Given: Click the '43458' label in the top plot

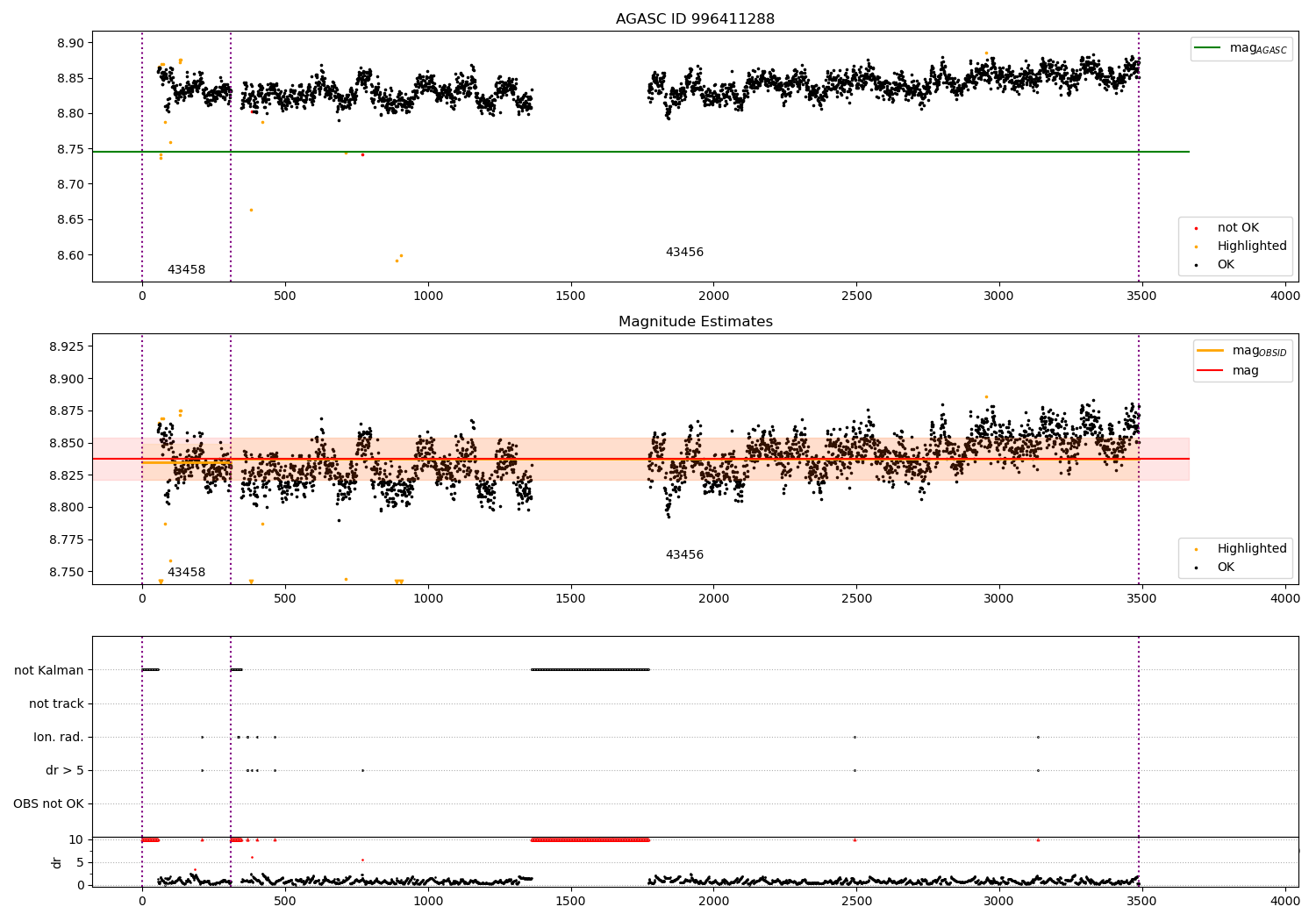Looking at the screenshot, I should pyautogui.click(x=186, y=270).
